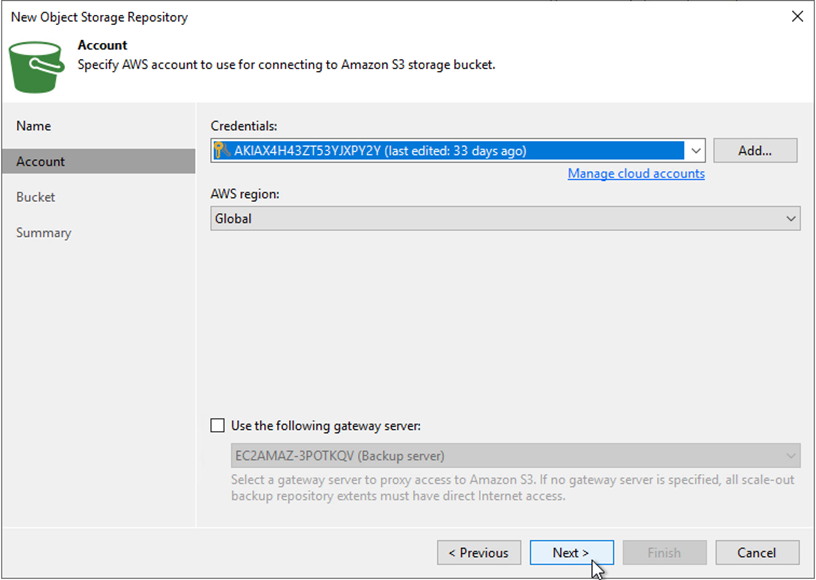The width and height of the screenshot is (816, 580).
Task: Click the 'Use the following gateway server' label
Action: pos(326,426)
